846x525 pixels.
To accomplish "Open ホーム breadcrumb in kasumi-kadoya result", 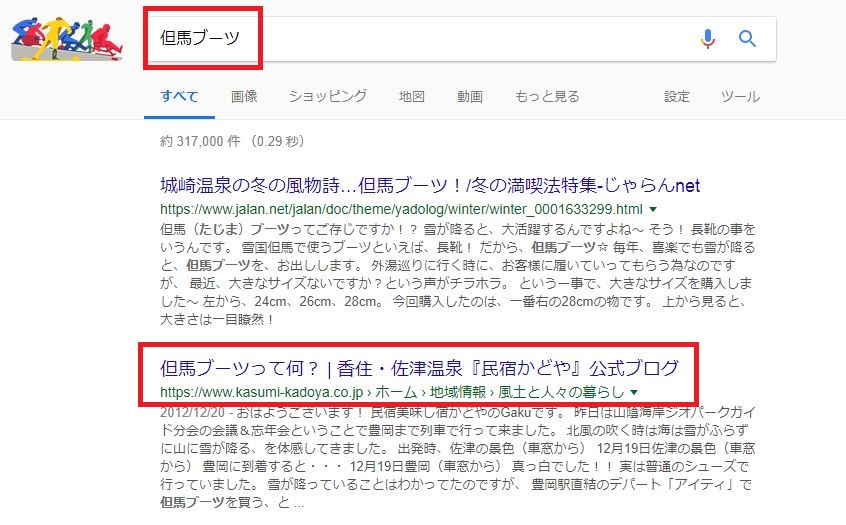I will (396, 392).
